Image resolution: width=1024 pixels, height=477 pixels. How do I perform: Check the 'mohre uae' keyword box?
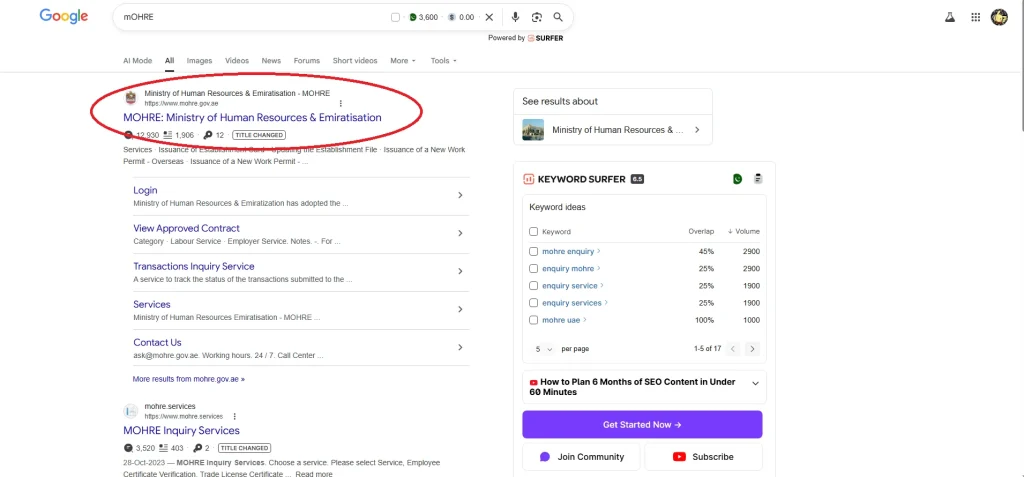point(534,320)
